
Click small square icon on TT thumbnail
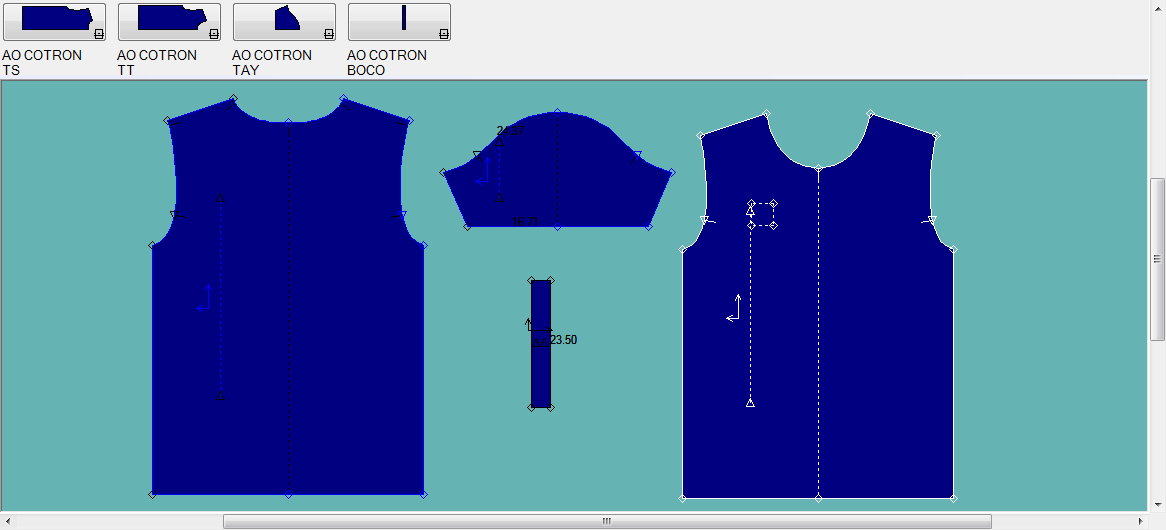213,33
